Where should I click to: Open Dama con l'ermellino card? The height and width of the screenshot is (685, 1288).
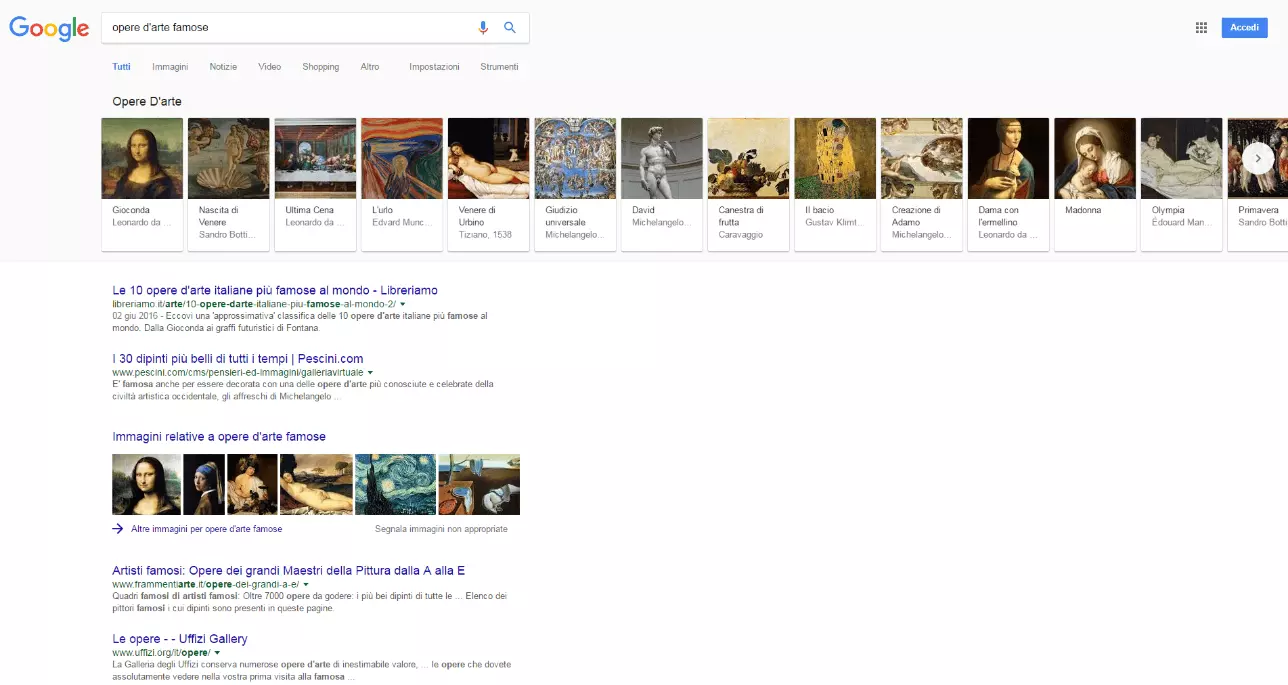pyautogui.click(x=1009, y=184)
